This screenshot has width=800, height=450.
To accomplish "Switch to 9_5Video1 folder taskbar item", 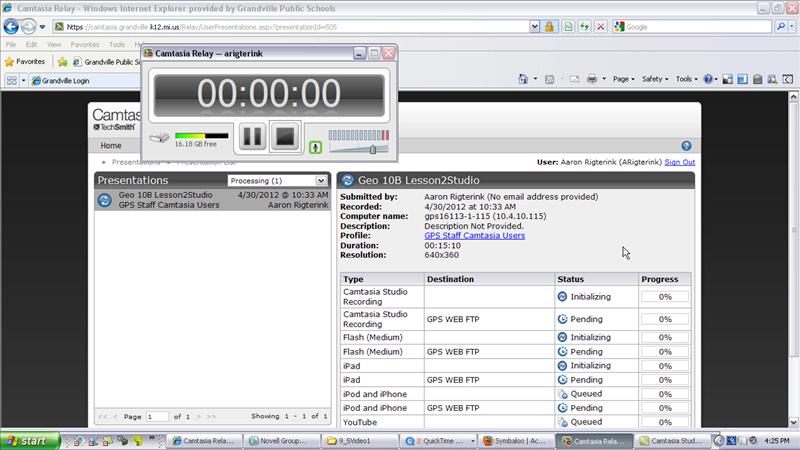I will tap(360, 441).
